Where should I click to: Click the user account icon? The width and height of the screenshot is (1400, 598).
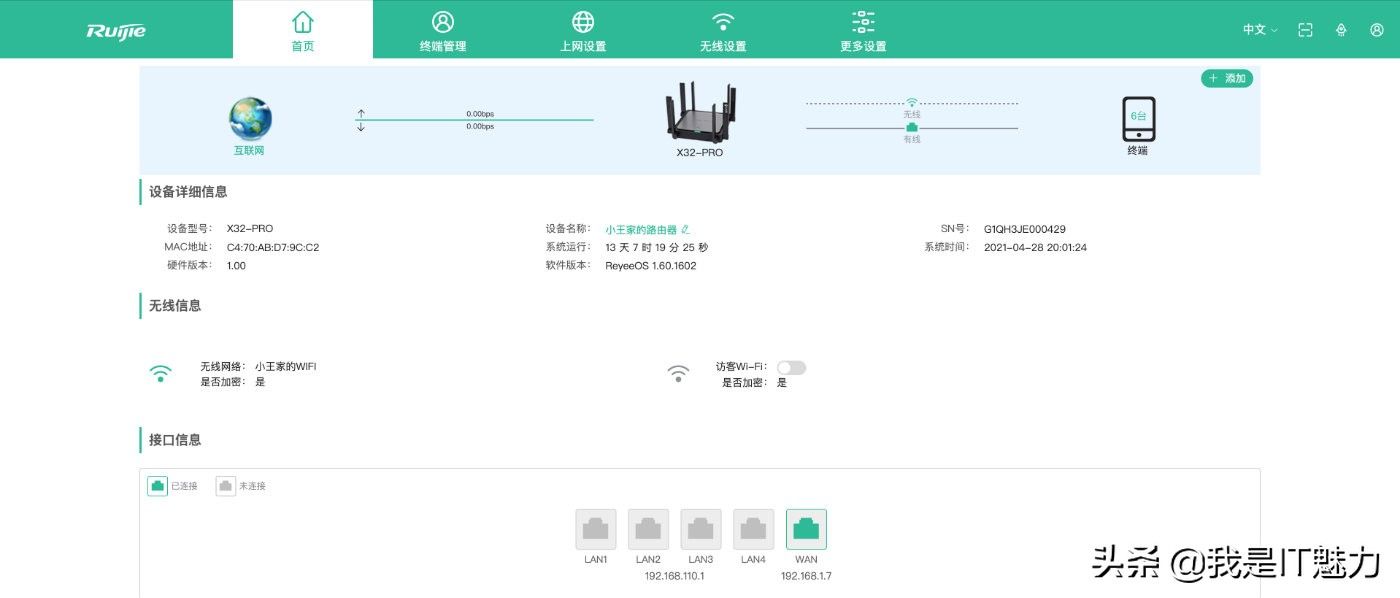tap(1377, 30)
